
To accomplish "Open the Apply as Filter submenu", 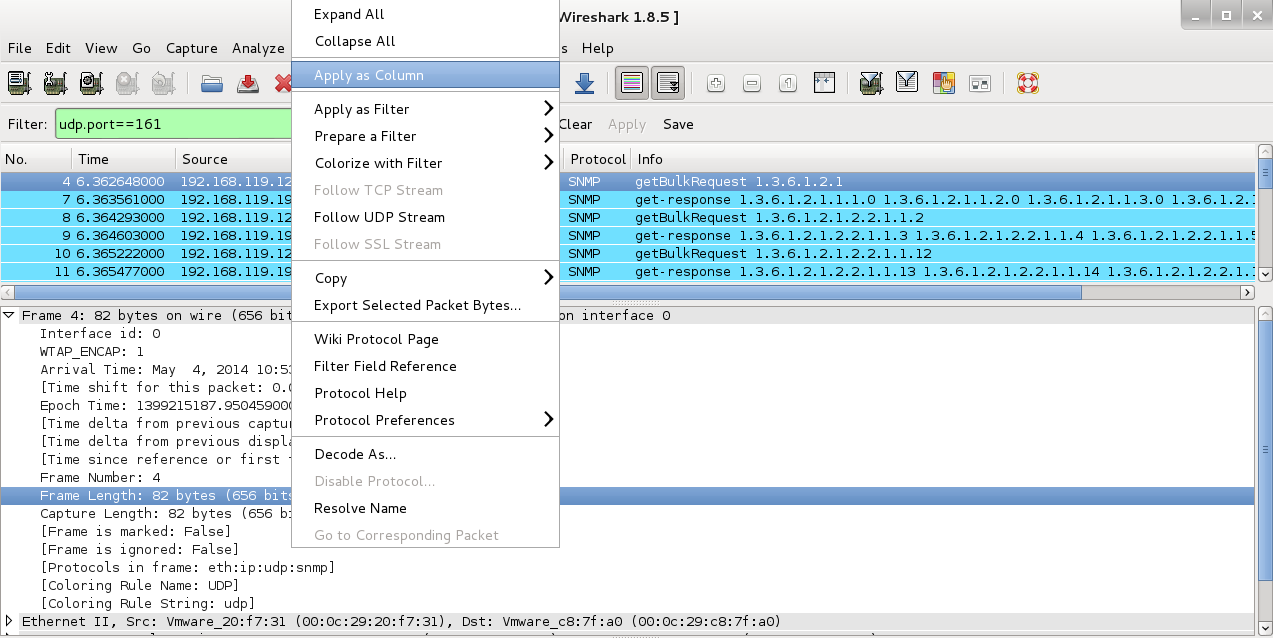I will click(x=425, y=109).
